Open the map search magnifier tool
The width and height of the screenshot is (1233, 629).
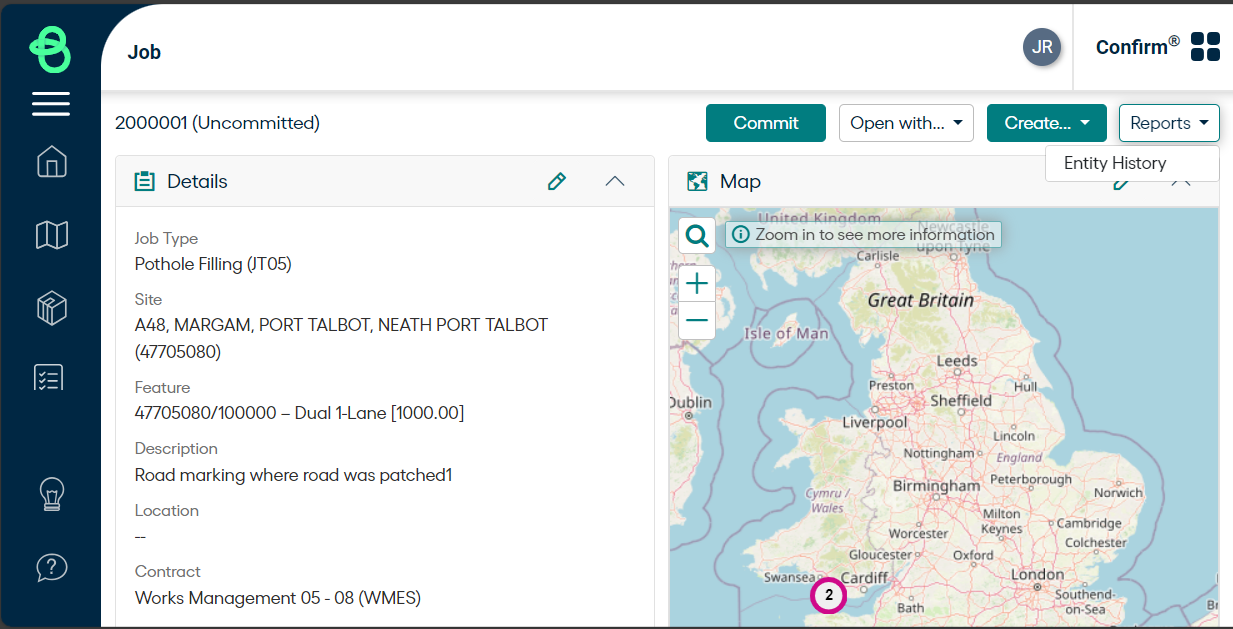696,235
